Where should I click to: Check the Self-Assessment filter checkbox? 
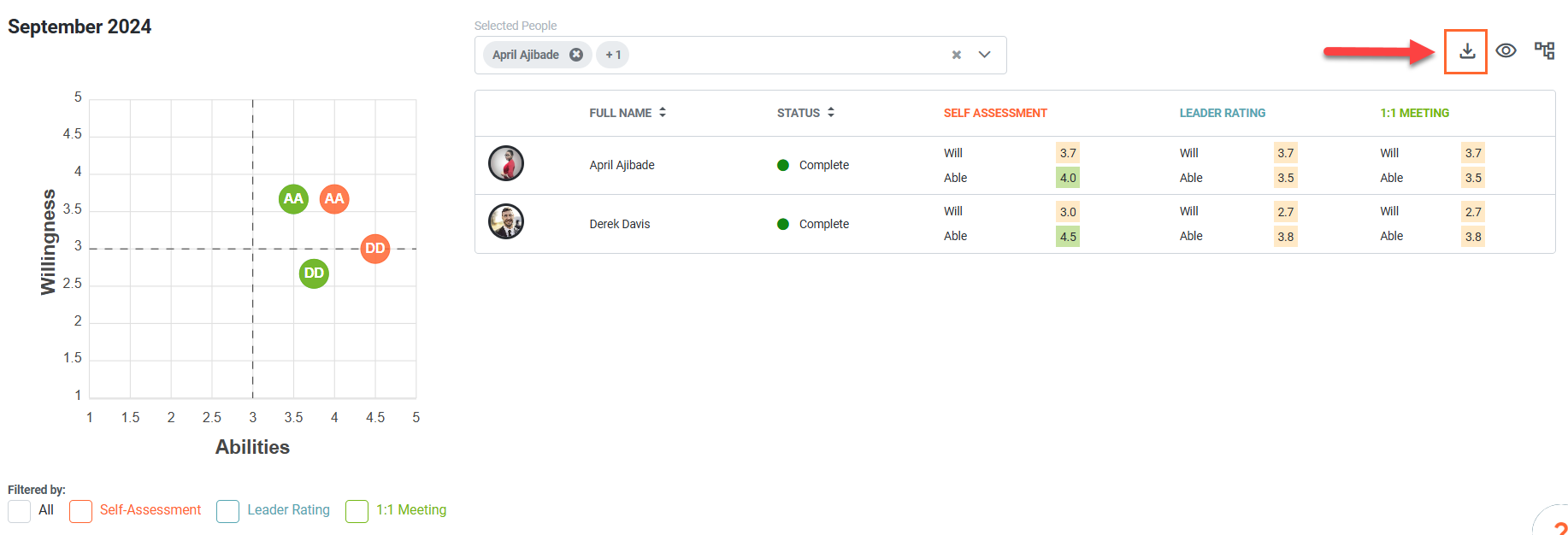(x=80, y=511)
